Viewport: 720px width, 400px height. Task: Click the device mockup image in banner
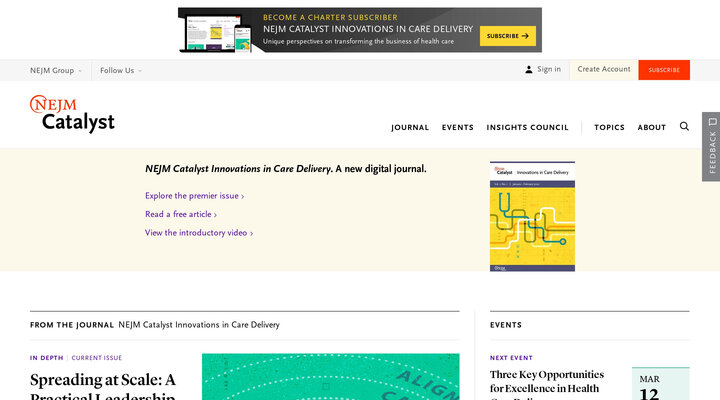click(x=218, y=31)
